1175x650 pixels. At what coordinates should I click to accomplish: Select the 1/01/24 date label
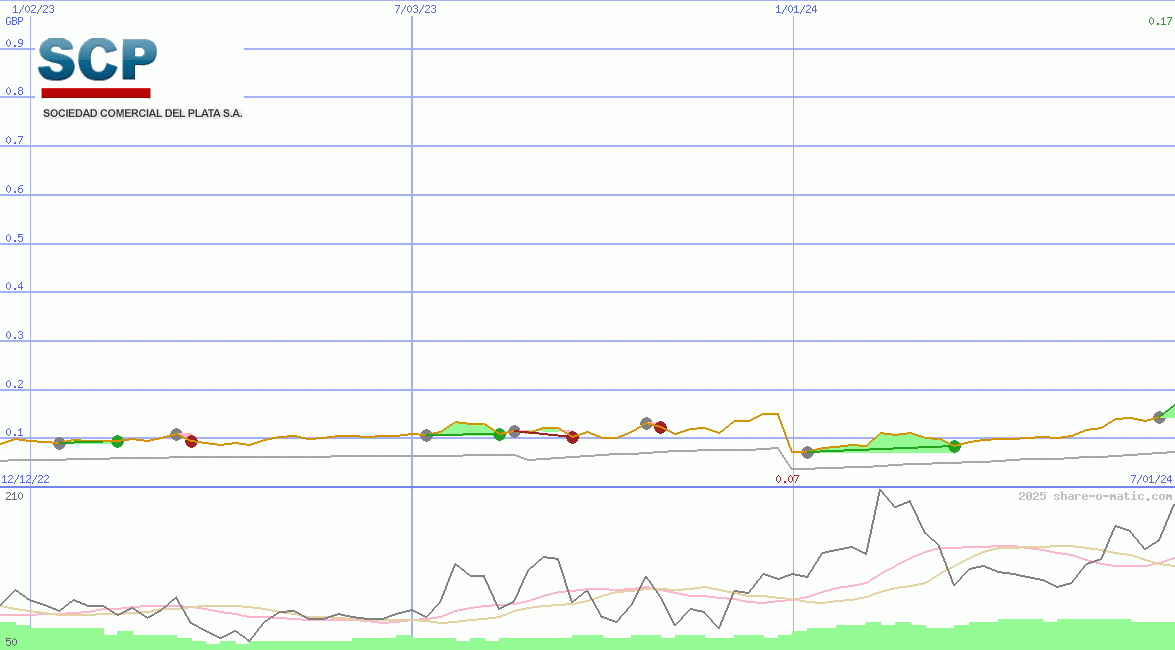[796, 9]
